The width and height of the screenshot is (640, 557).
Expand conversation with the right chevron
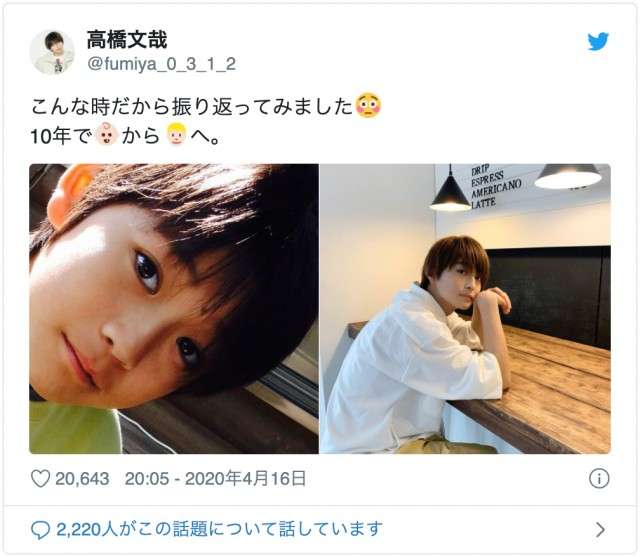tap(600, 530)
